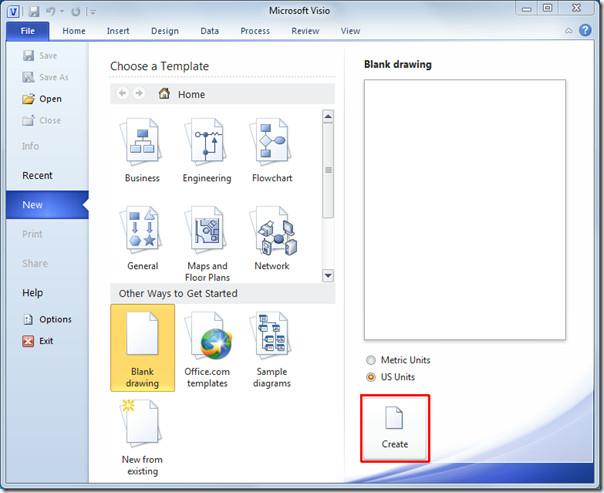Click Exit in the sidebar
Viewport: 604px width, 493px height.
[x=38, y=341]
